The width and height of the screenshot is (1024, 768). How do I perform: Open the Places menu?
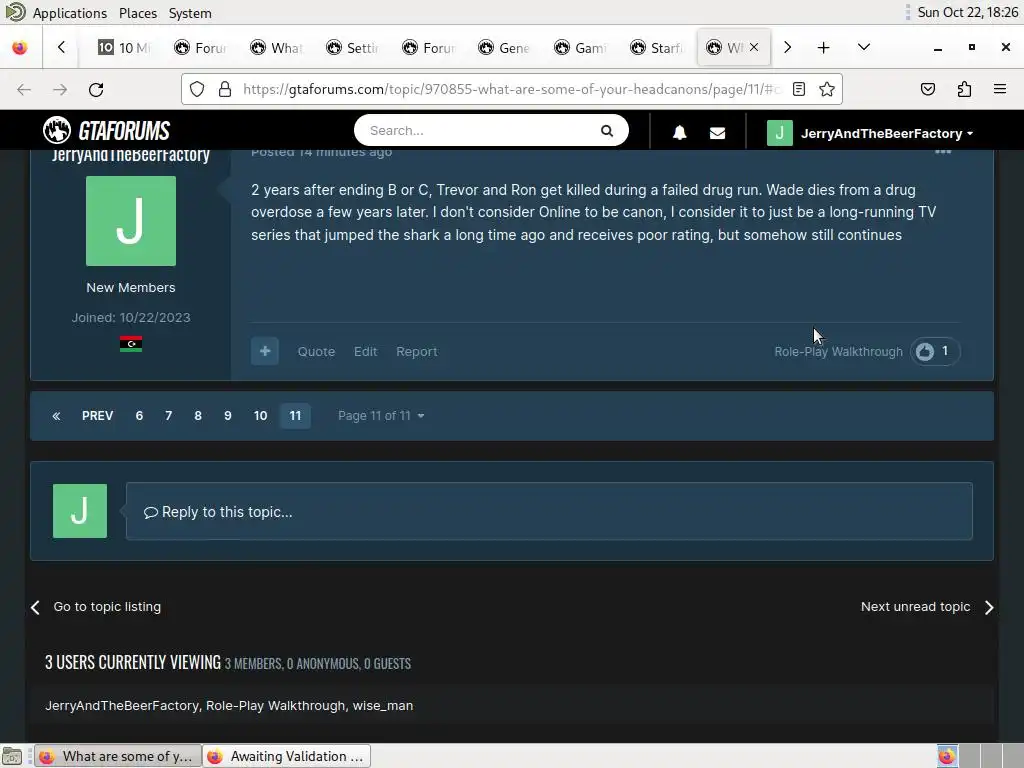138,13
